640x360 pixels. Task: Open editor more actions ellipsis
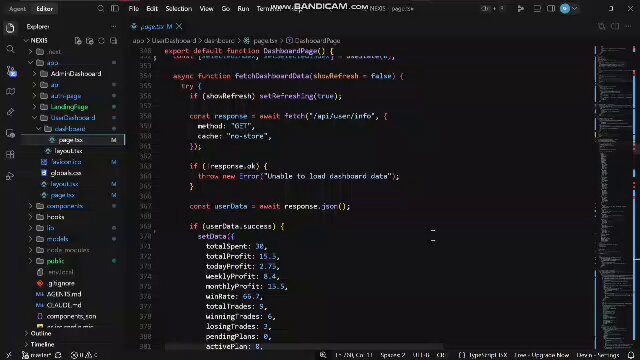pyautogui.click(x=628, y=27)
